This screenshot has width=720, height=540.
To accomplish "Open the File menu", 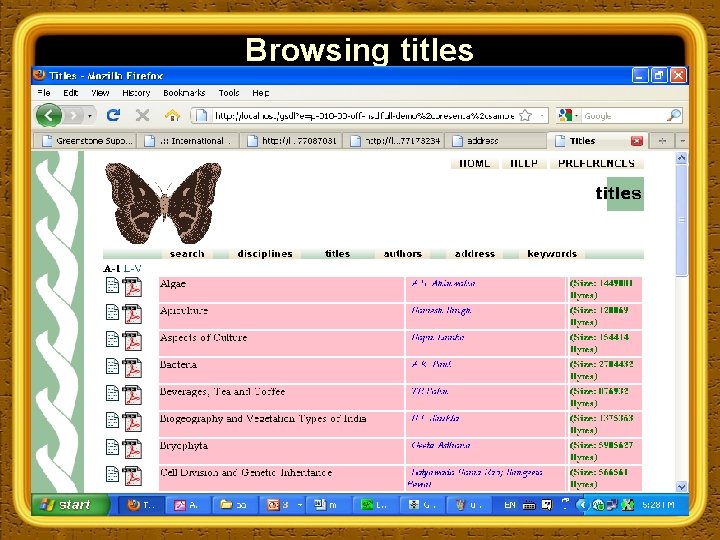I will pyautogui.click(x=44, y=93).
